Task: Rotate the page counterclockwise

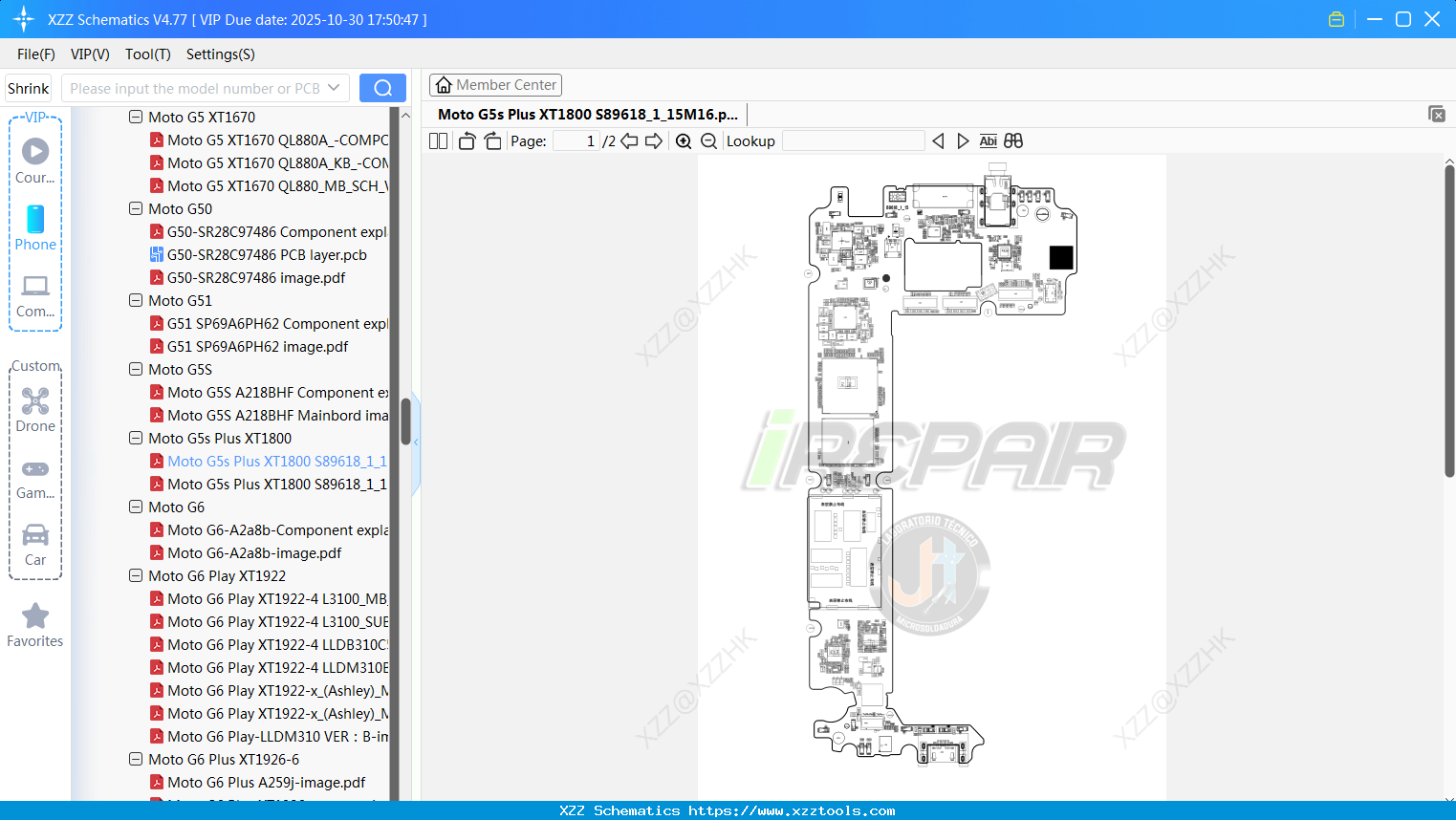Action: (x=466, y=140)
